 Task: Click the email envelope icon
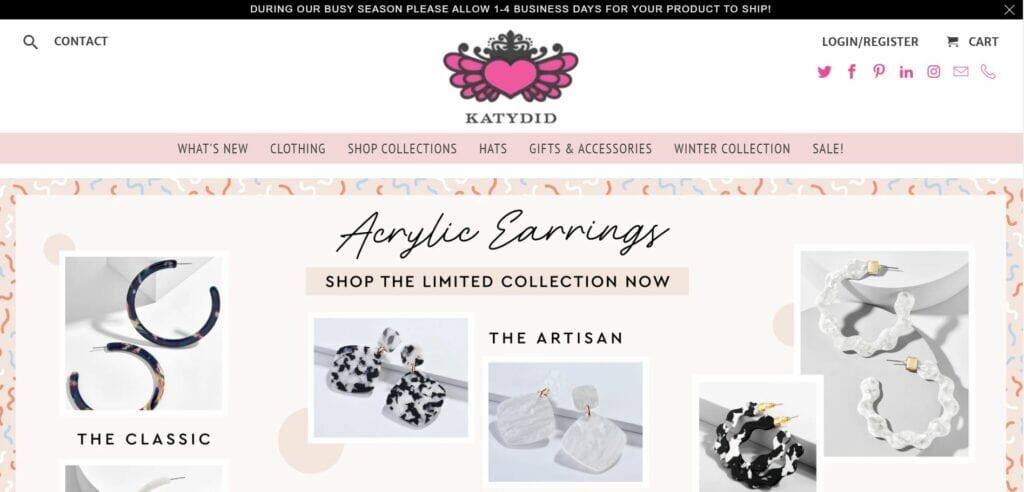pos(961,71)
